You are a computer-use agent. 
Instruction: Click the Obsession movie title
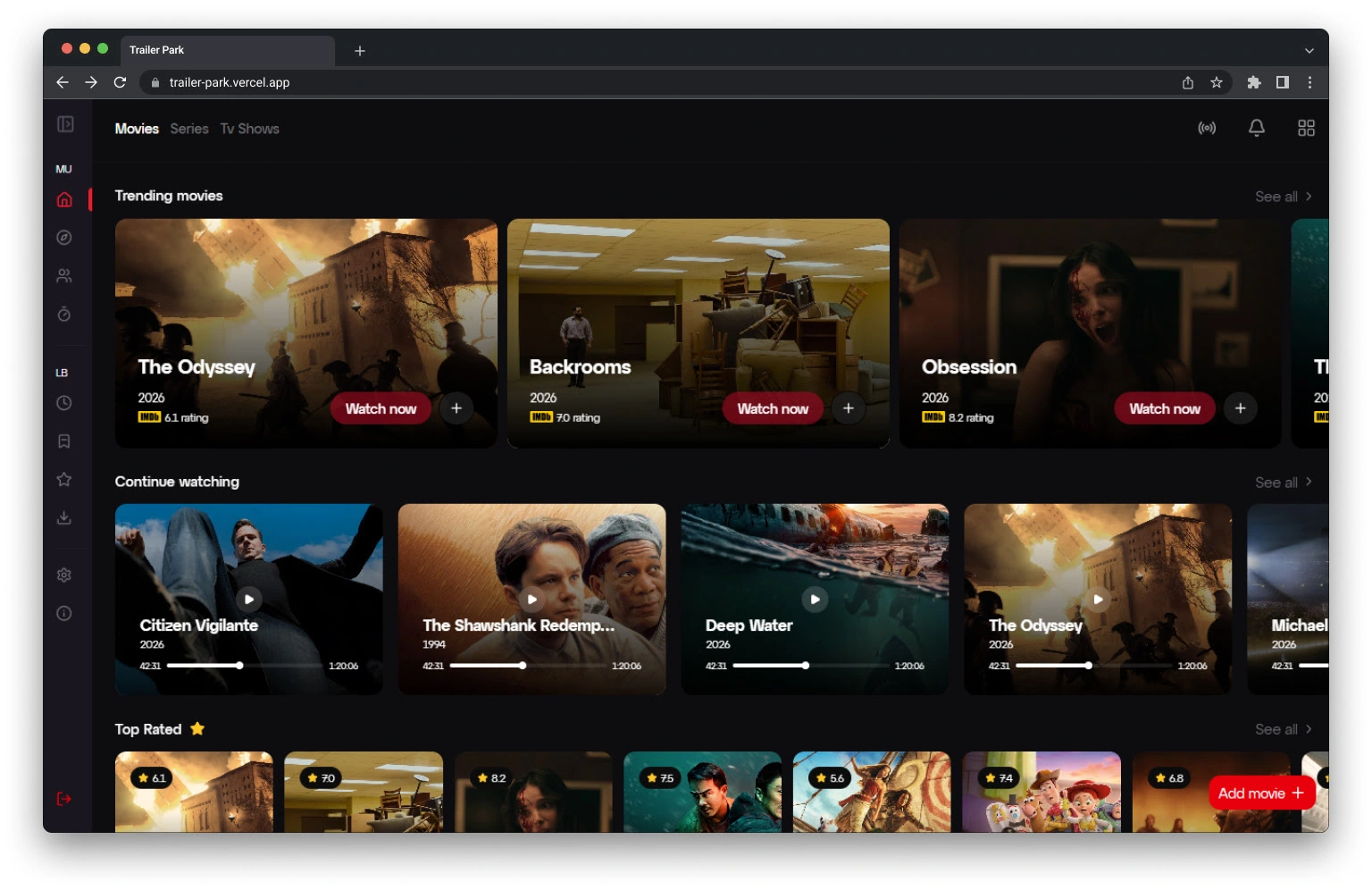(969, 367)
